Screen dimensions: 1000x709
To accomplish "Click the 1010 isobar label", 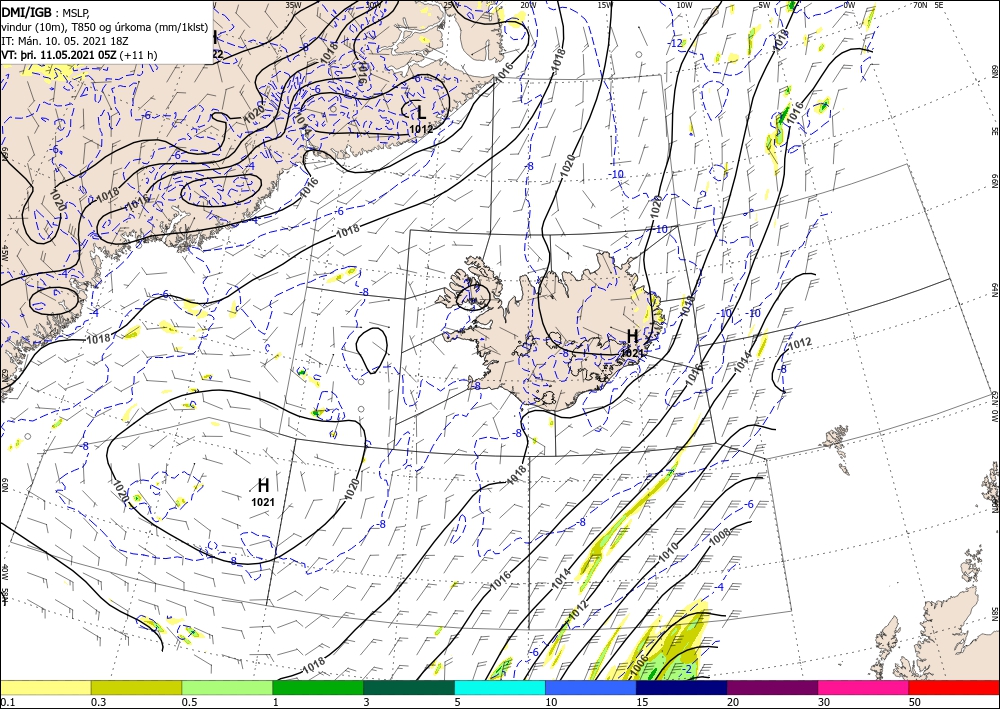I will (668, 552).
